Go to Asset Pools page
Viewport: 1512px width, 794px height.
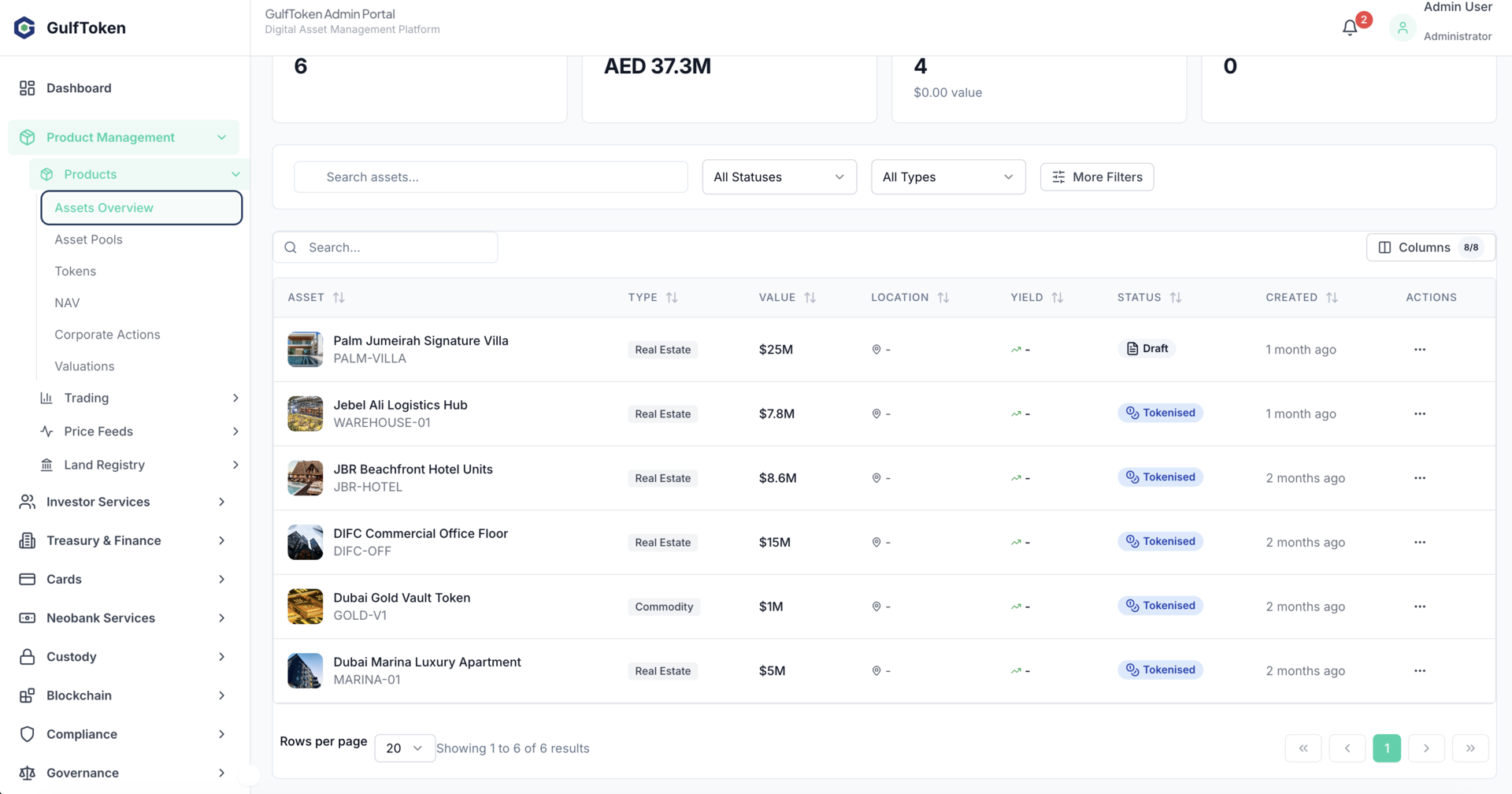(88, 239)
